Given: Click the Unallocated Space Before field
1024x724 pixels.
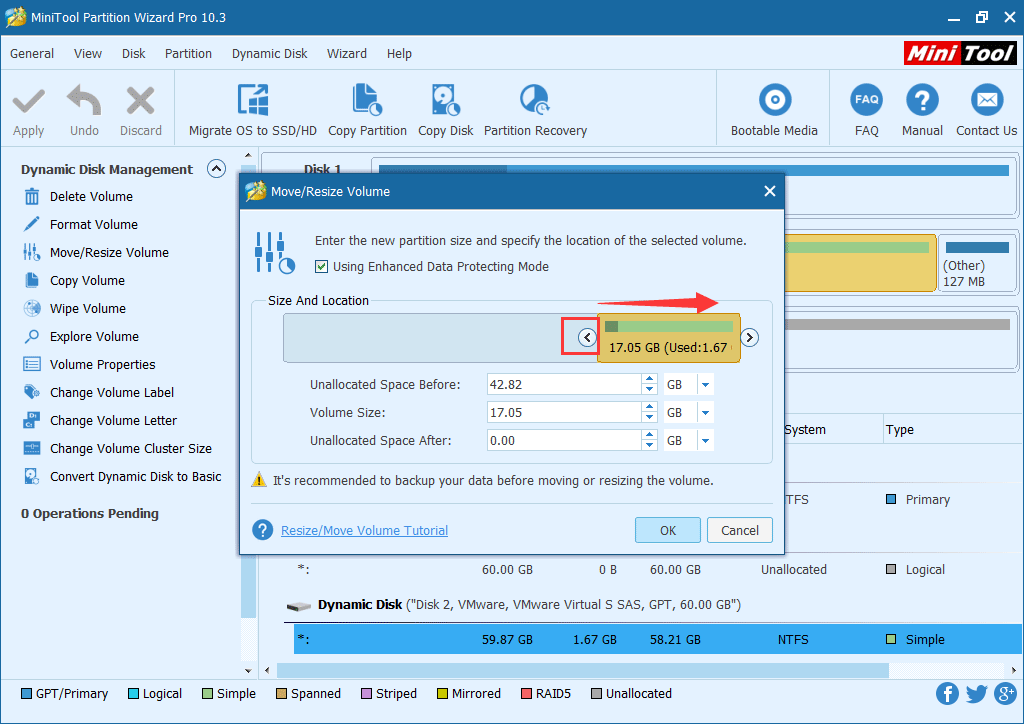Looking at the screenshot, I should tap(564, 385).
